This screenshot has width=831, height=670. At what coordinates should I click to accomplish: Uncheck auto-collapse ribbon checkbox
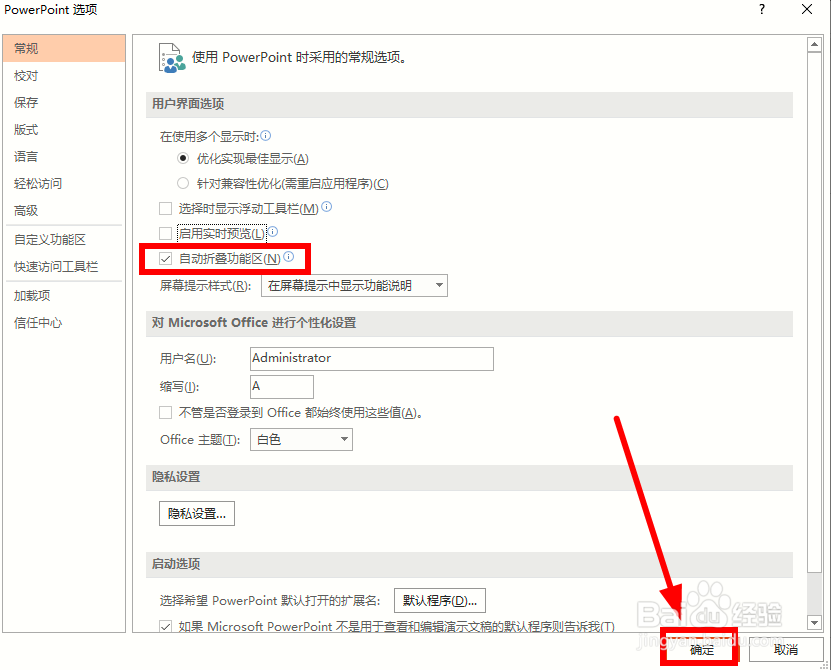coord(165,259)
